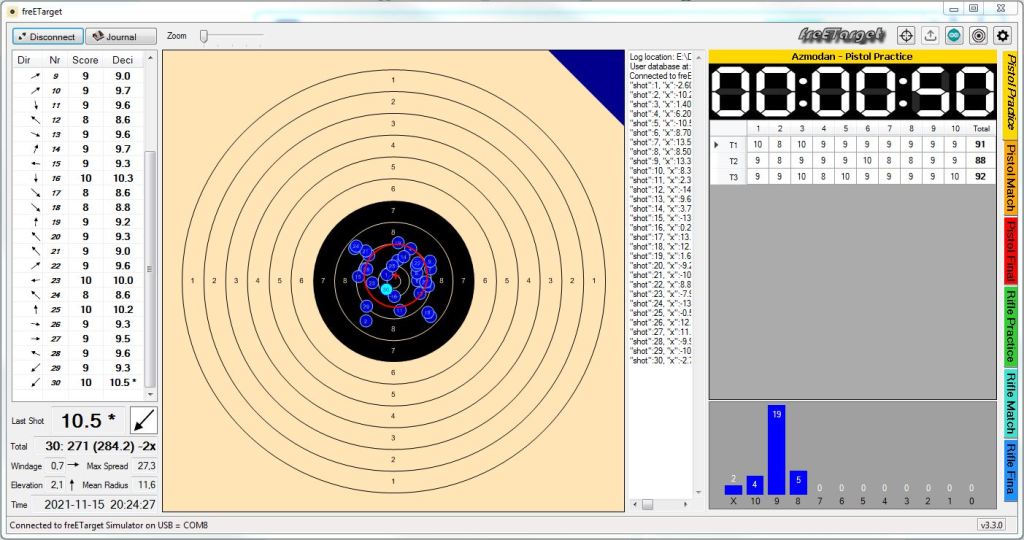The image size is (1024, 540).
Task: Adjust the Zoom slider handle
Action: pyautogui.click(x=204, y=36)
